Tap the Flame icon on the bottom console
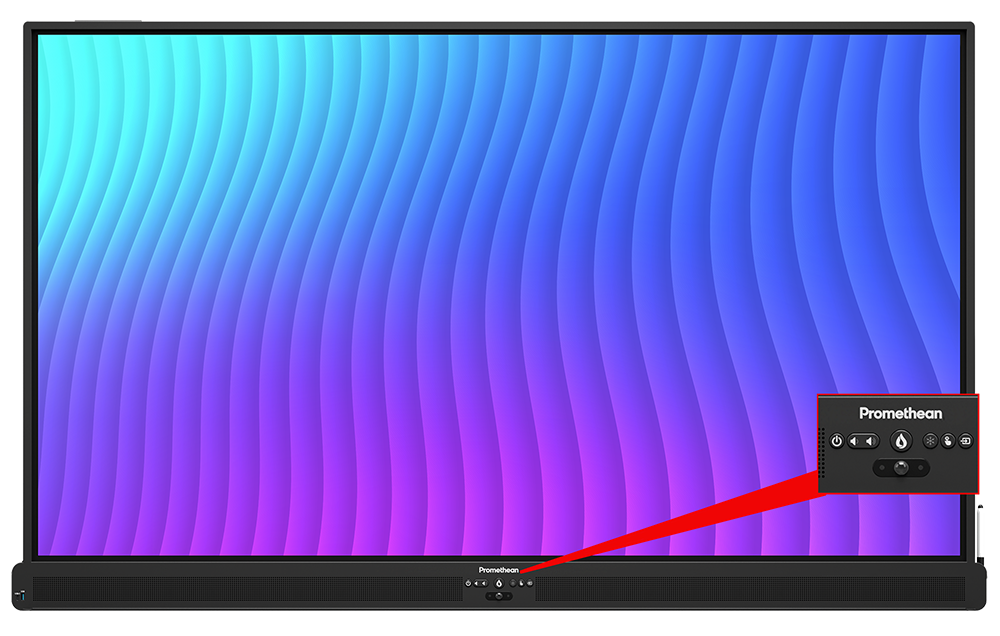 (499, 582)
